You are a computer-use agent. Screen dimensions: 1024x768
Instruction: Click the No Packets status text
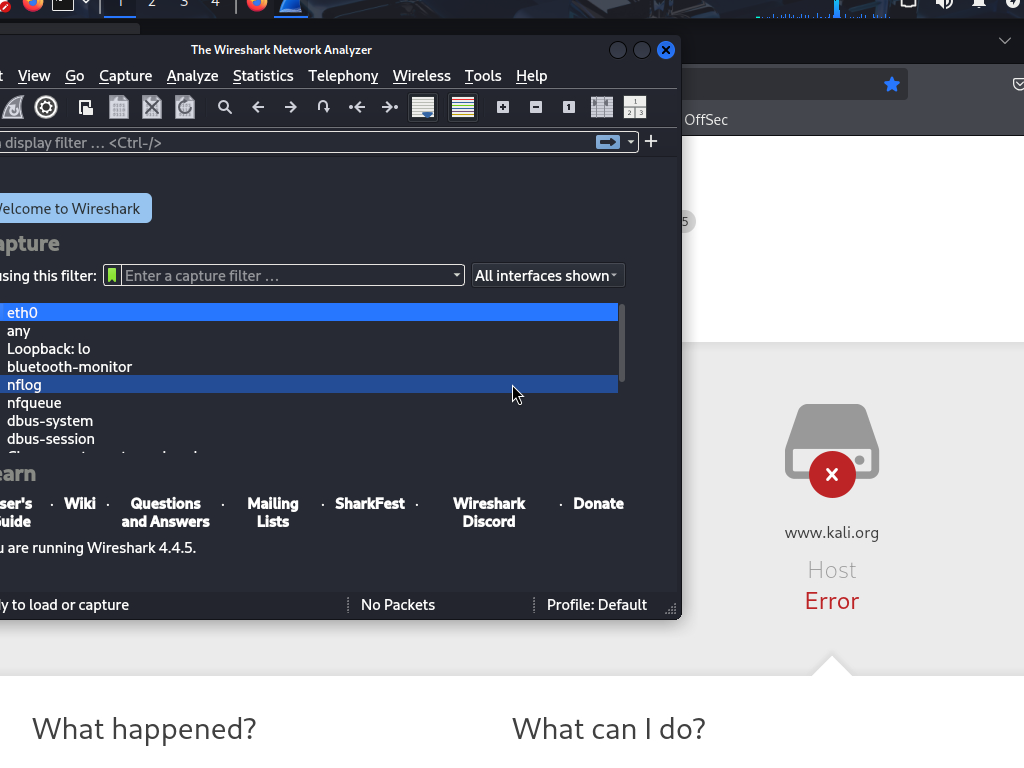pos(398,605)
